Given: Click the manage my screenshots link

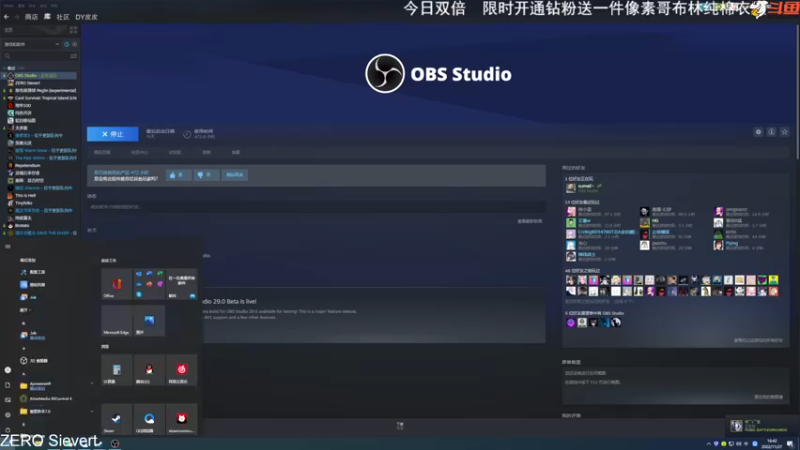Looking at the screenshot, I should 768,397.
